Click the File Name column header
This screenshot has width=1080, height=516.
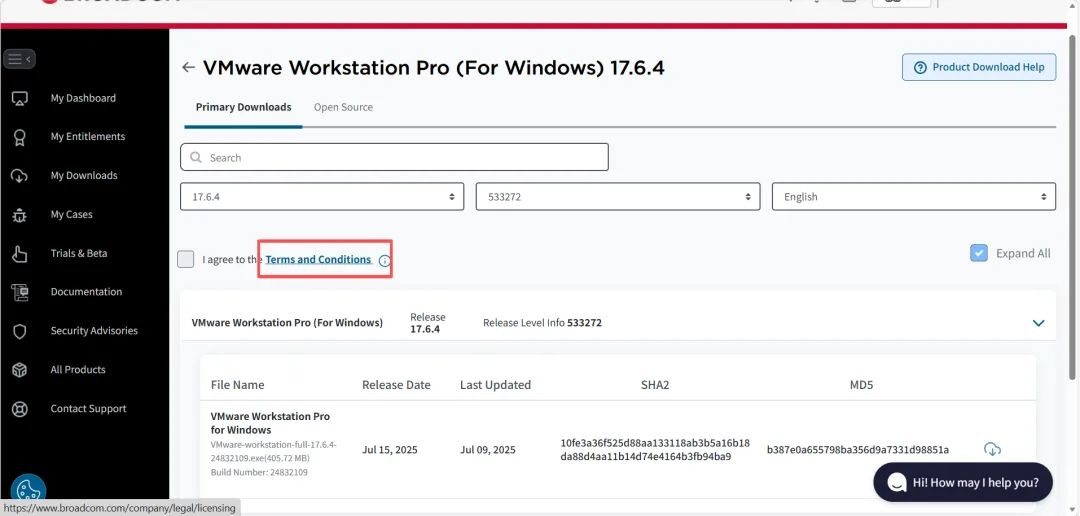coord(238,385)
